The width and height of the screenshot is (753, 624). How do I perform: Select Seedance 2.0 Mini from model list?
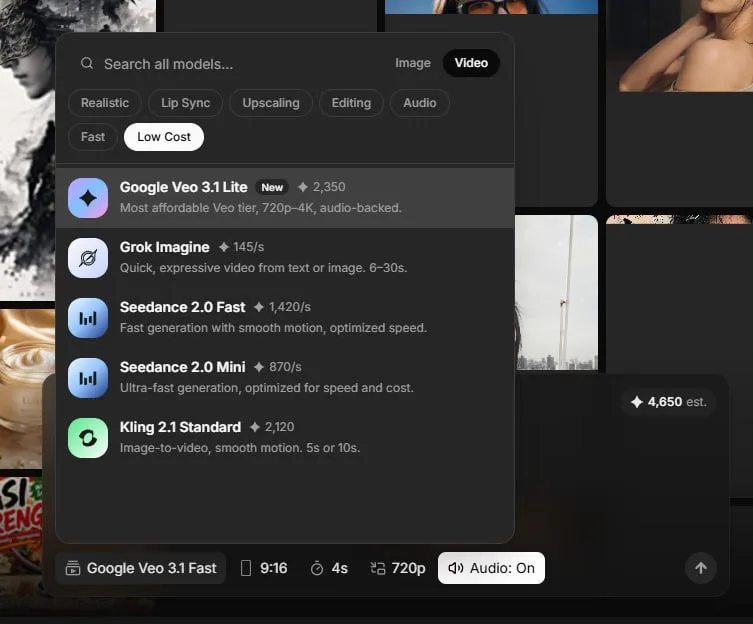pyautogui.click(x=285, y=378)
